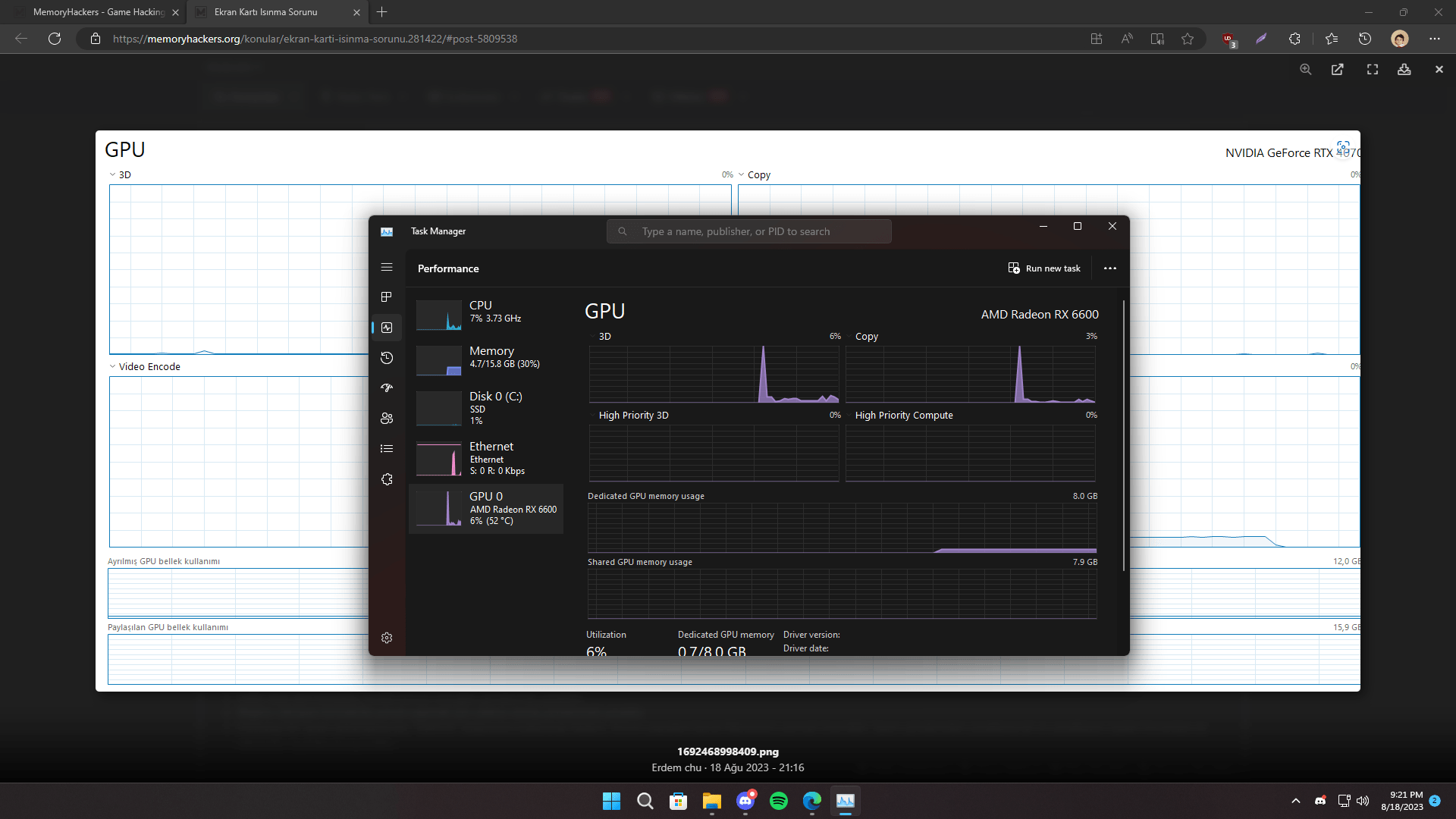Close the image lightbox
The image size is (1456, 819).
click(1439, 69)
